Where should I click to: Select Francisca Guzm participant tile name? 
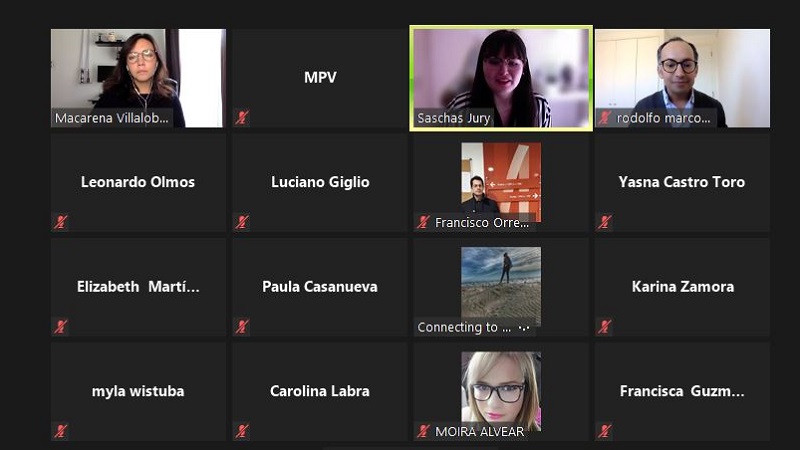coord(682,391)
